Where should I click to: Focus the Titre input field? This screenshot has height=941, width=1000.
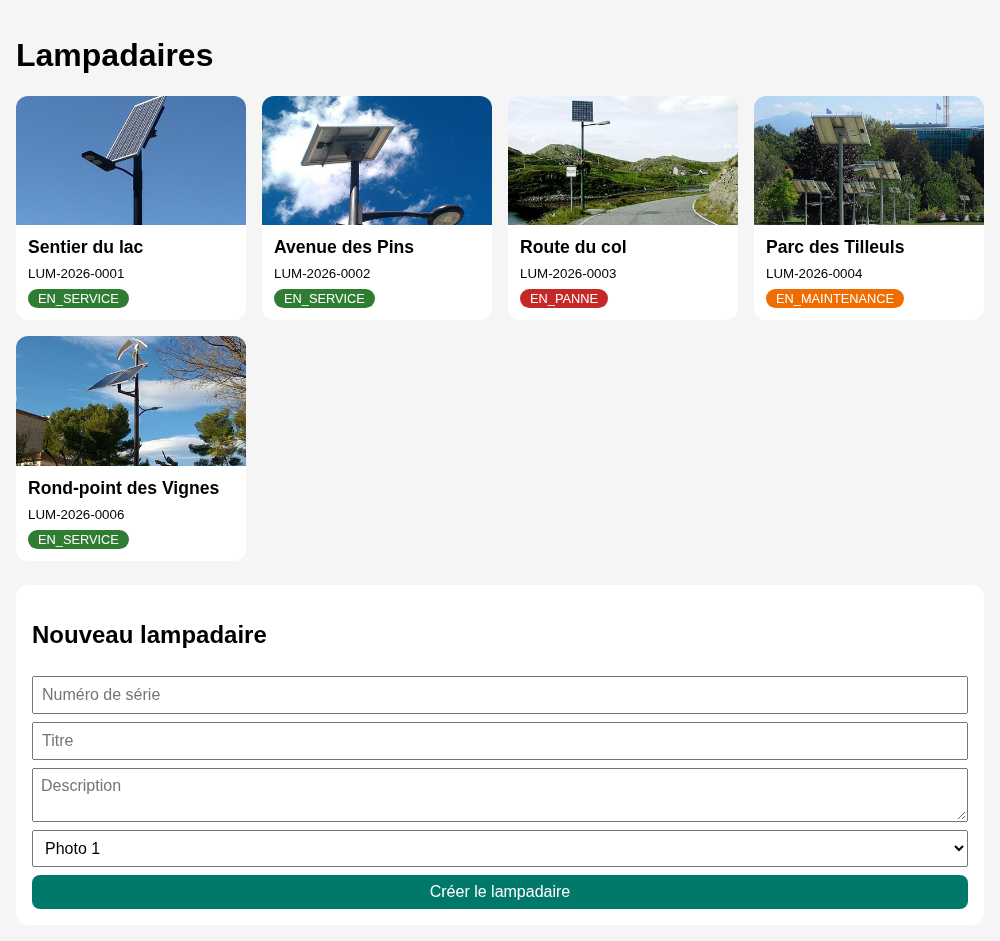coord(500,741)
